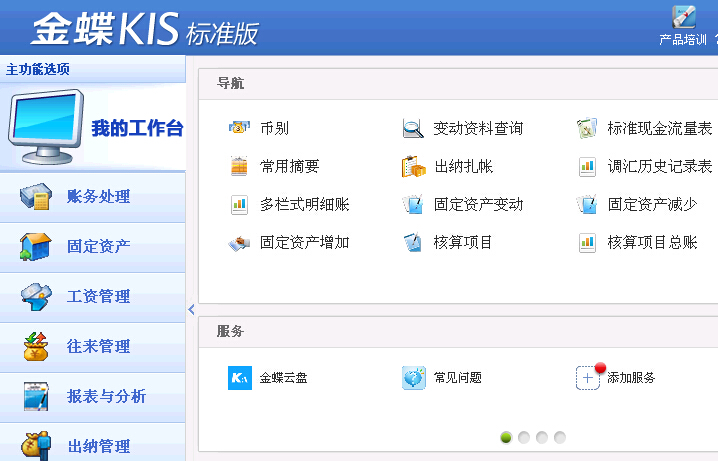Screen dimensions: 718x461
Task: Click the 添加服务 plus icon
Action: pyautogui.click(x=588, y=378)
